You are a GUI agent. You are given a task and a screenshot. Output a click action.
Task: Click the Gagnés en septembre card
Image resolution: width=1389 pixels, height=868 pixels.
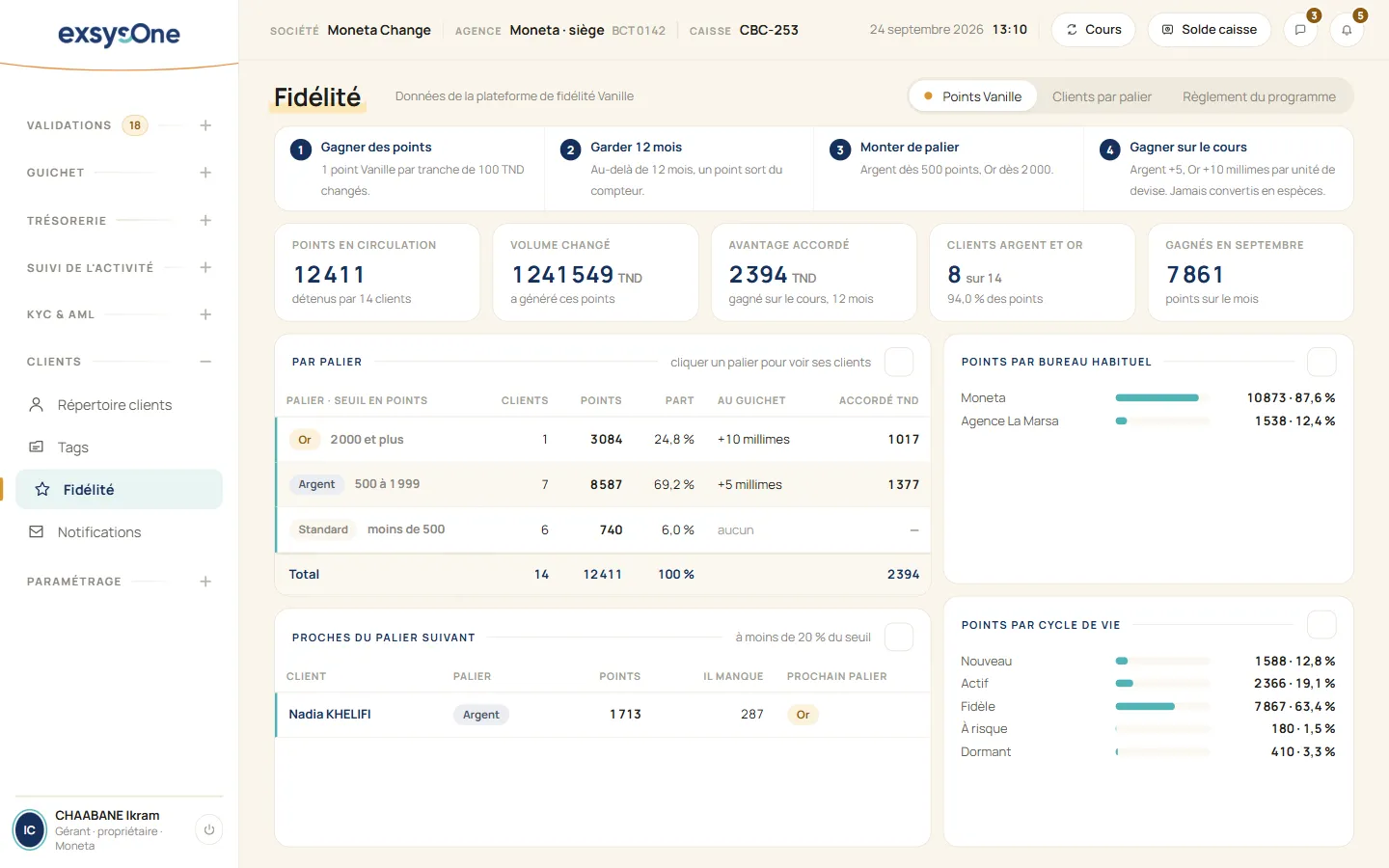coord(1251,272)
